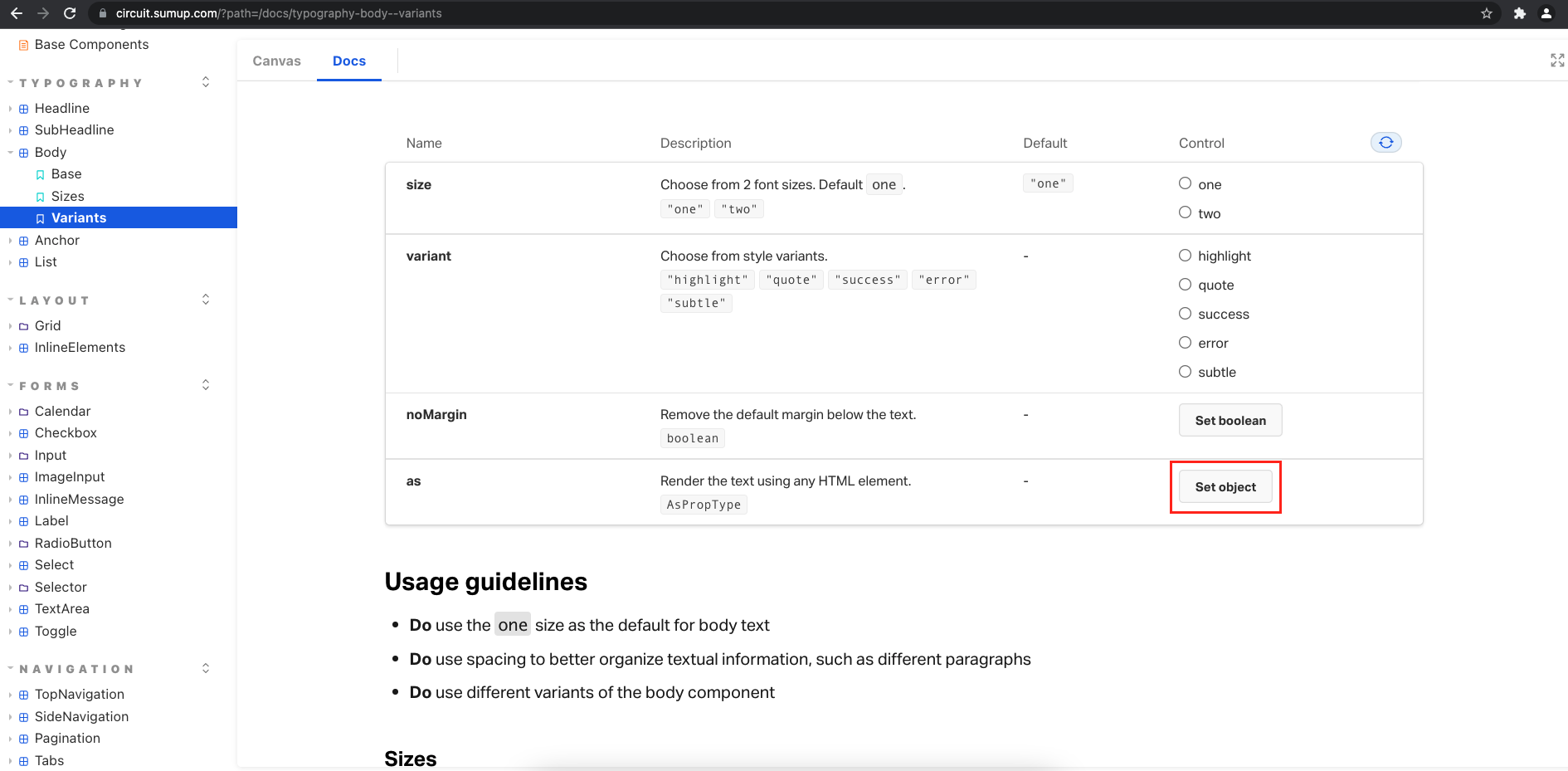
Task: Click the browser address bar
Action: tap(332, 13)
